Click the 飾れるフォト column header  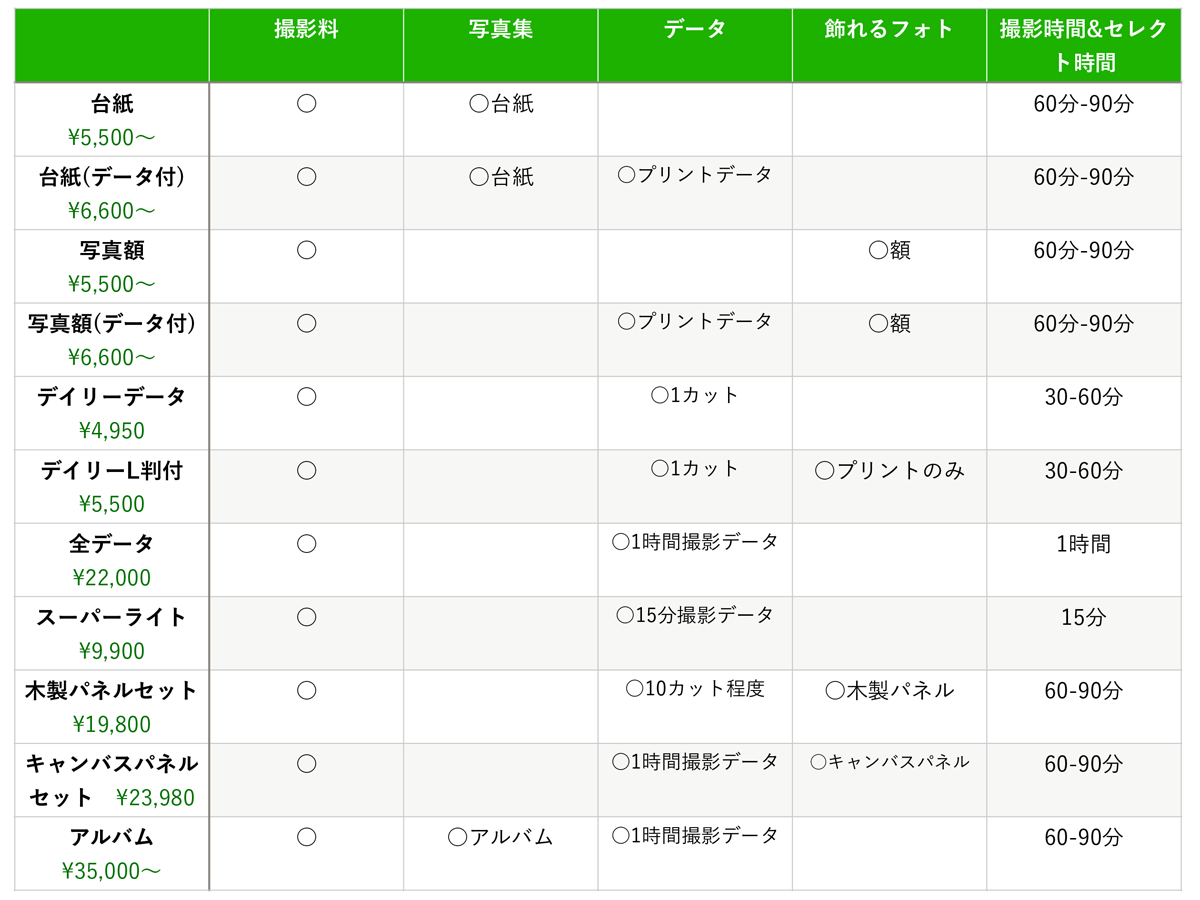[889, 30]
